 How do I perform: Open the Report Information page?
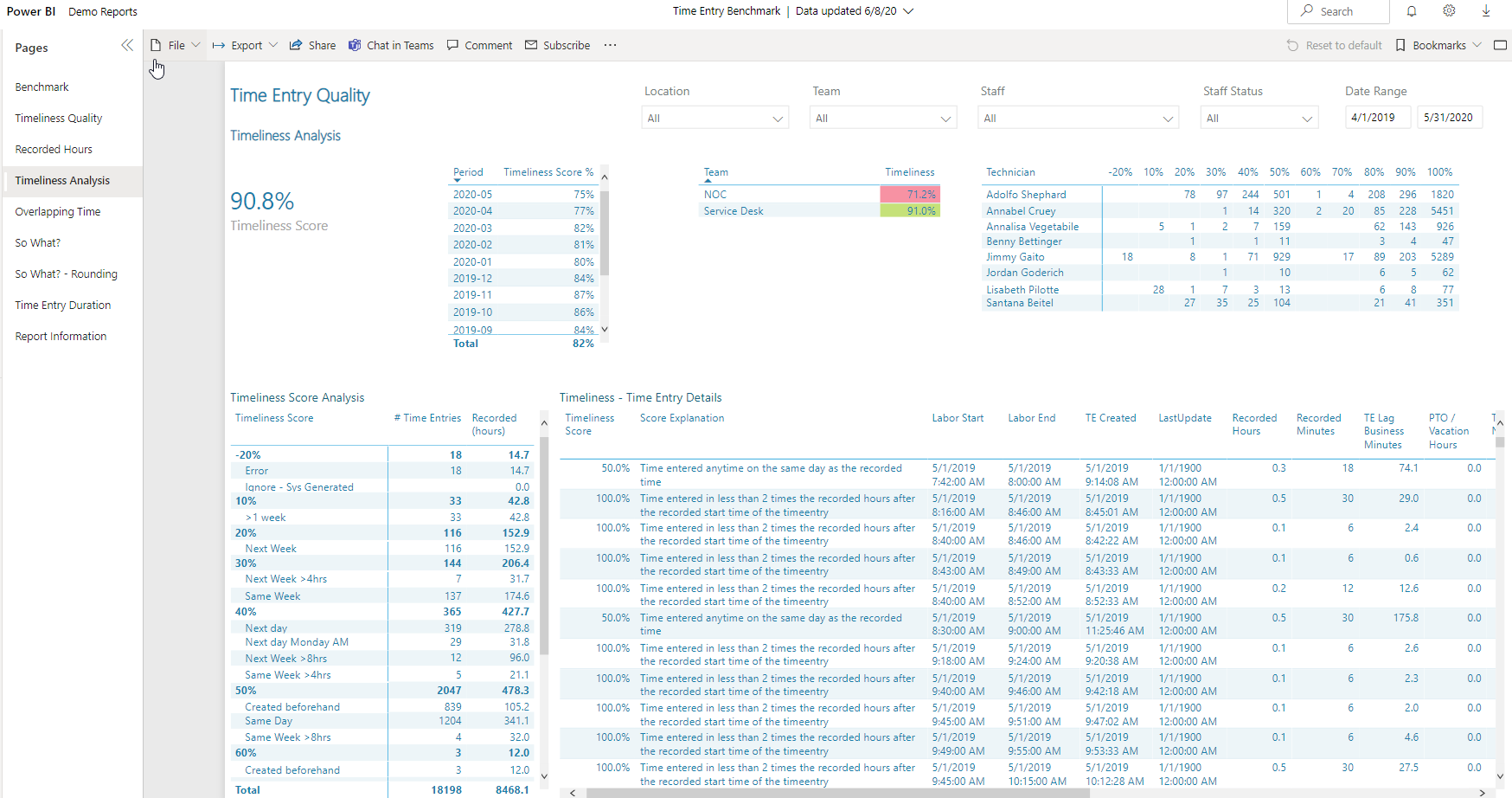73,336
